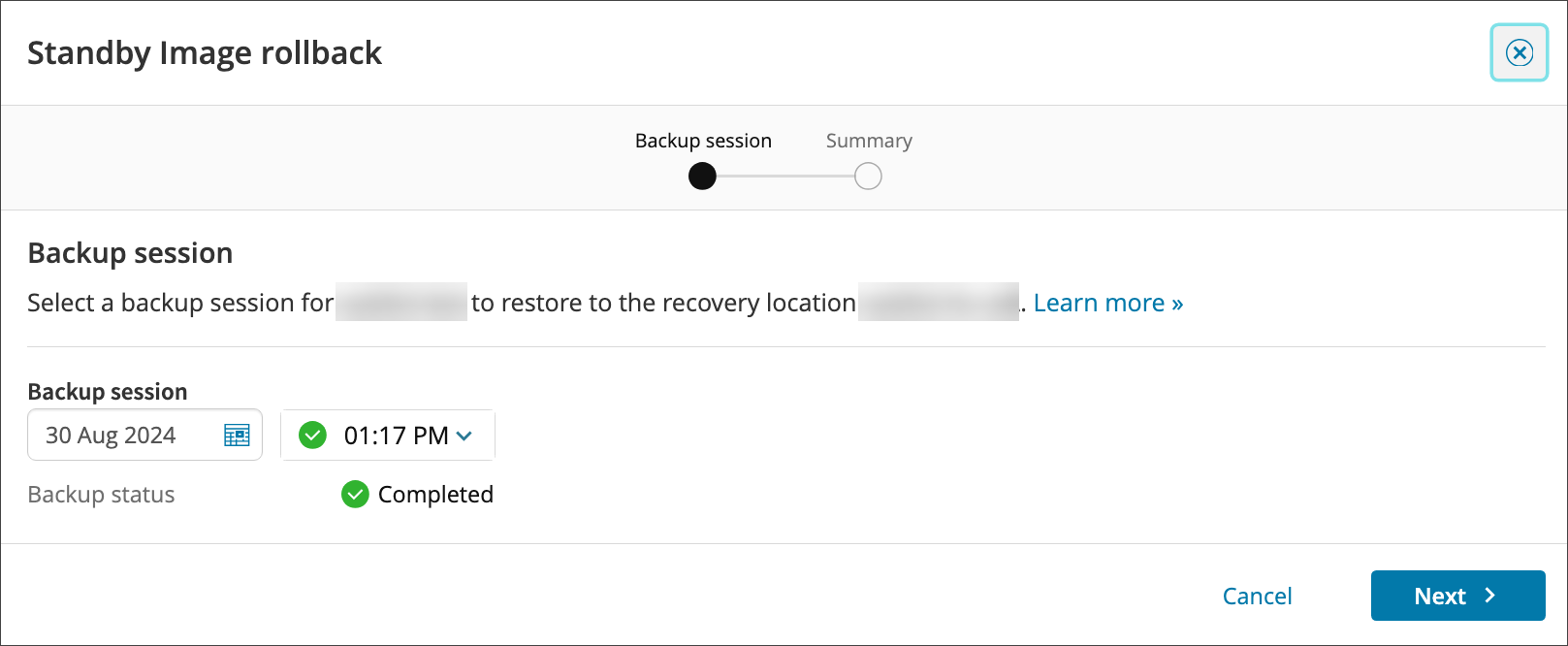The image size is (1568, 646).
Task: Cancel the rollback wizard
Action: (x=1257, y=596)
